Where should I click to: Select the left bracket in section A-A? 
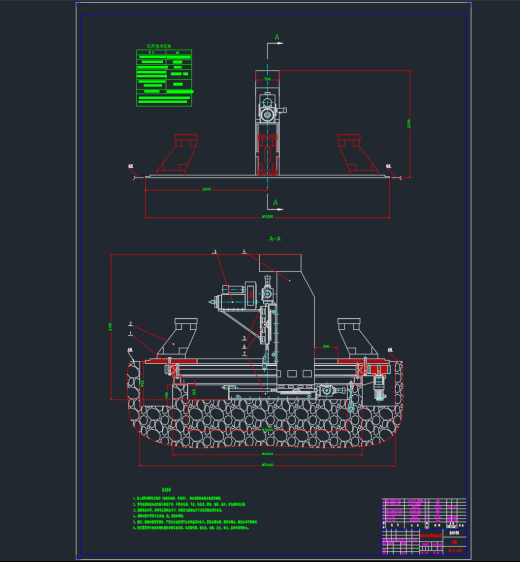(177, 338)
